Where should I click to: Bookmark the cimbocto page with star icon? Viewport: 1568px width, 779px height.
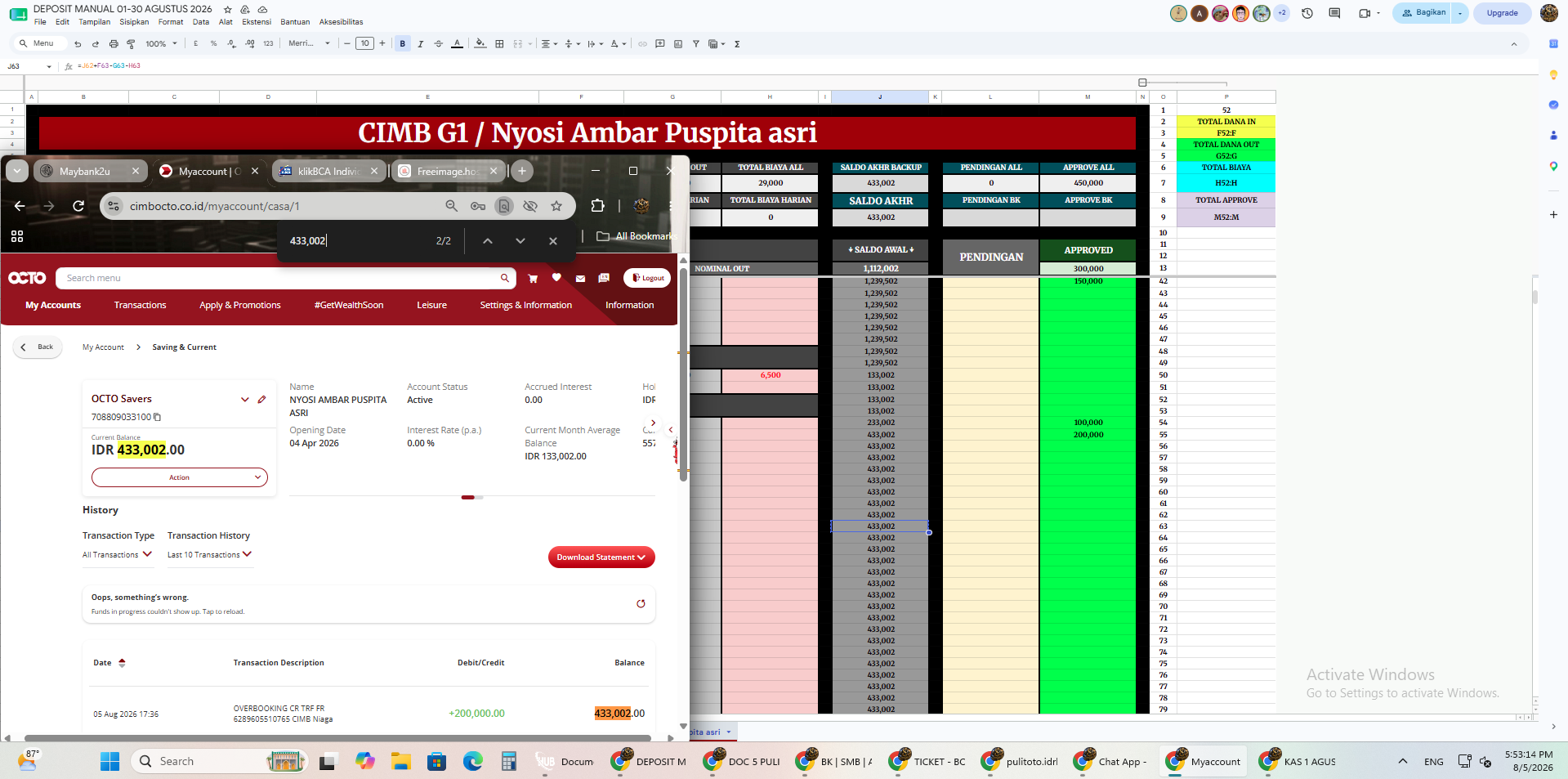tap(556, 206)
